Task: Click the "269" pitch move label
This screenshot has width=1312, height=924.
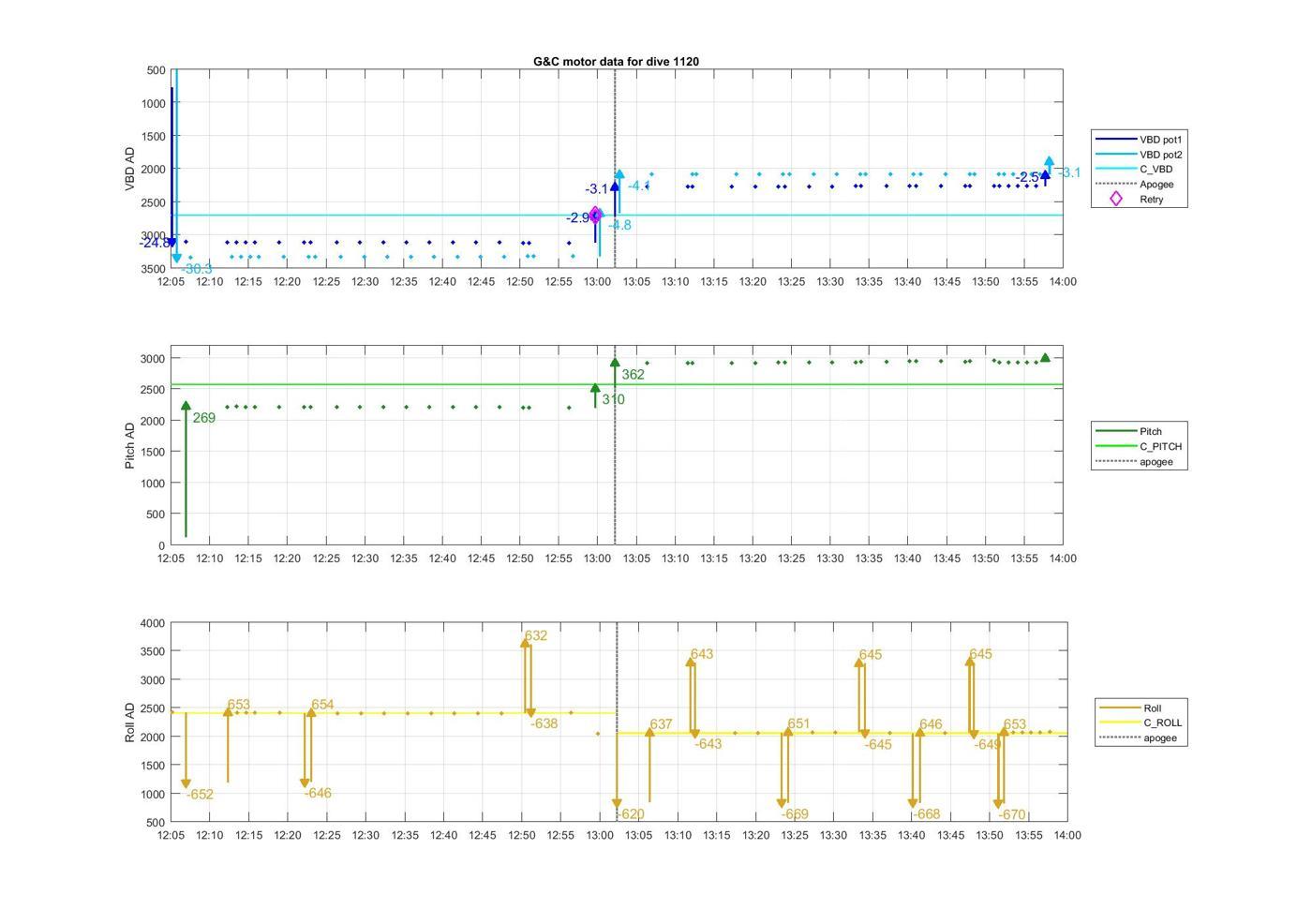Action: tap(204, 418)
